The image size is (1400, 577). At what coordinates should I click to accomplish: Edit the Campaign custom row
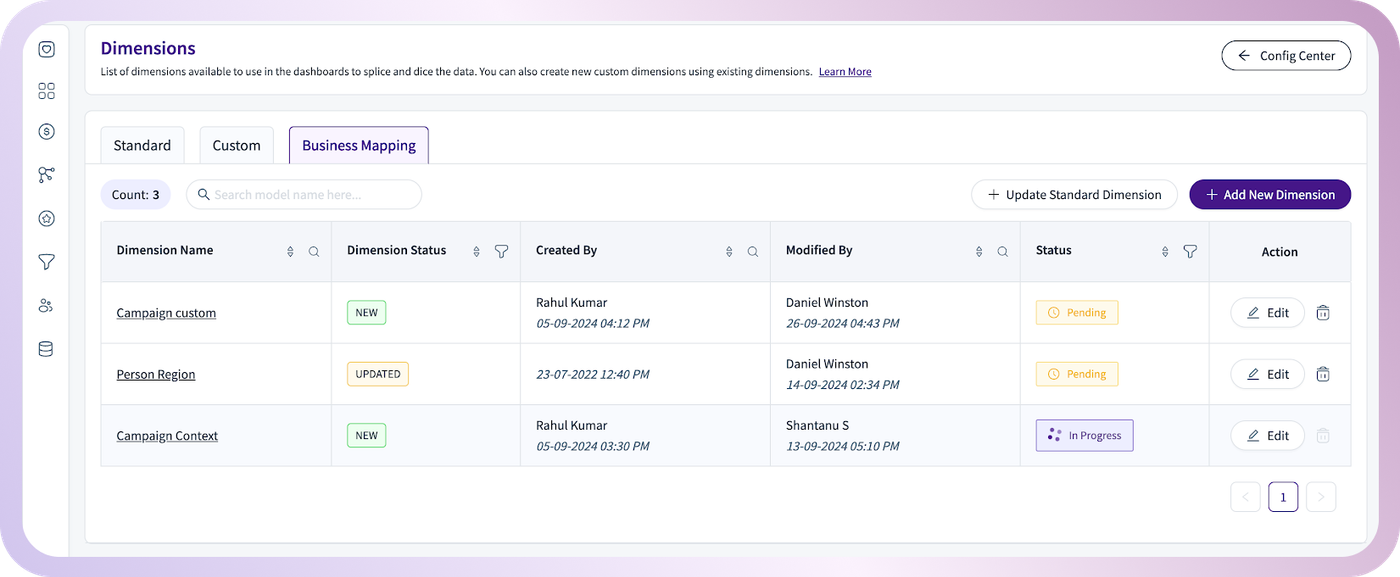1267,313
